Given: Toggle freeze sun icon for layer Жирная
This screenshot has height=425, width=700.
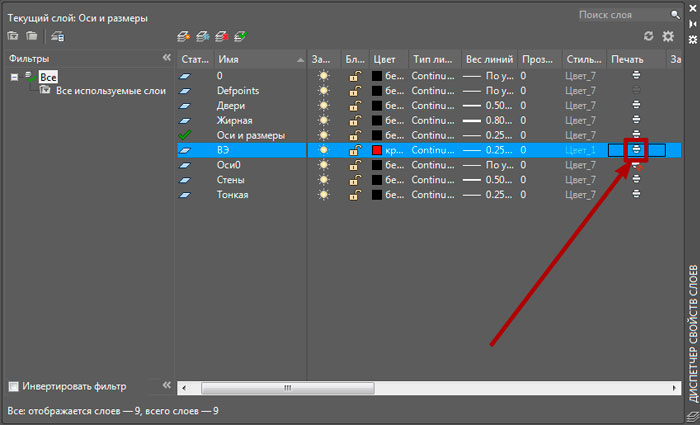Looking at the screenshot, I should click(324, 121).
